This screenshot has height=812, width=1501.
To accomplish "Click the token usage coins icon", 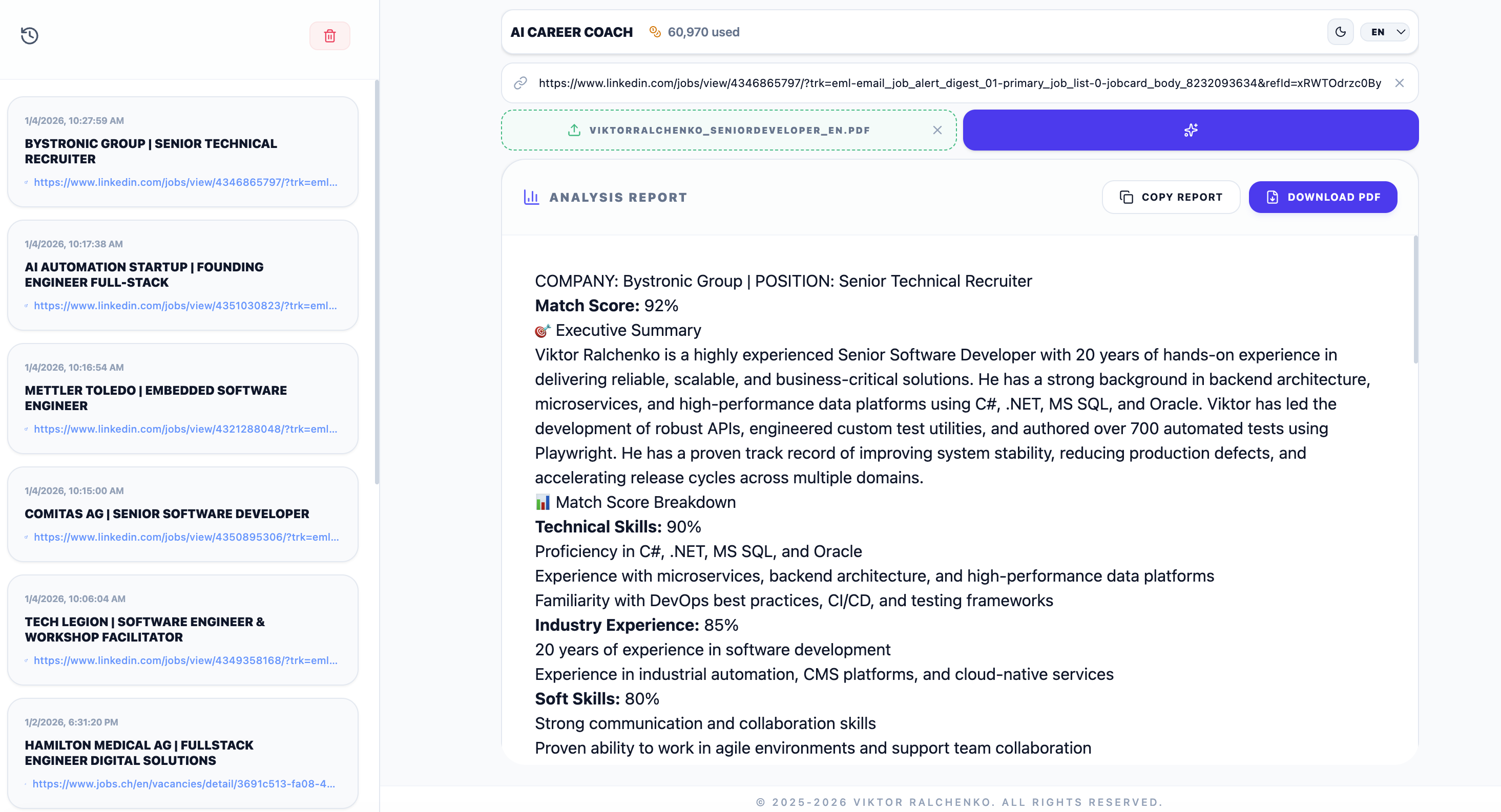I will [x=655, y=32].
